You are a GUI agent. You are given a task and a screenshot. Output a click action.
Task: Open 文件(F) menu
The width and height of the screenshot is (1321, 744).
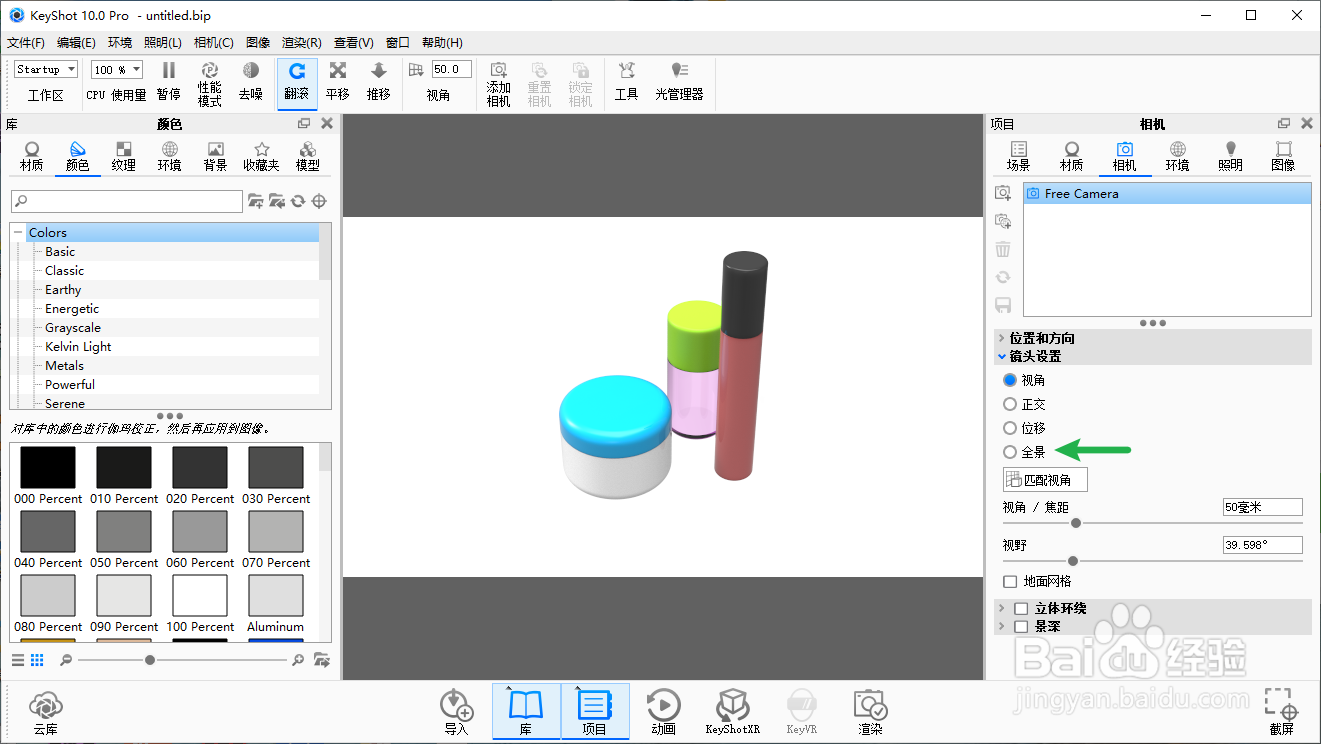point(26,43)
